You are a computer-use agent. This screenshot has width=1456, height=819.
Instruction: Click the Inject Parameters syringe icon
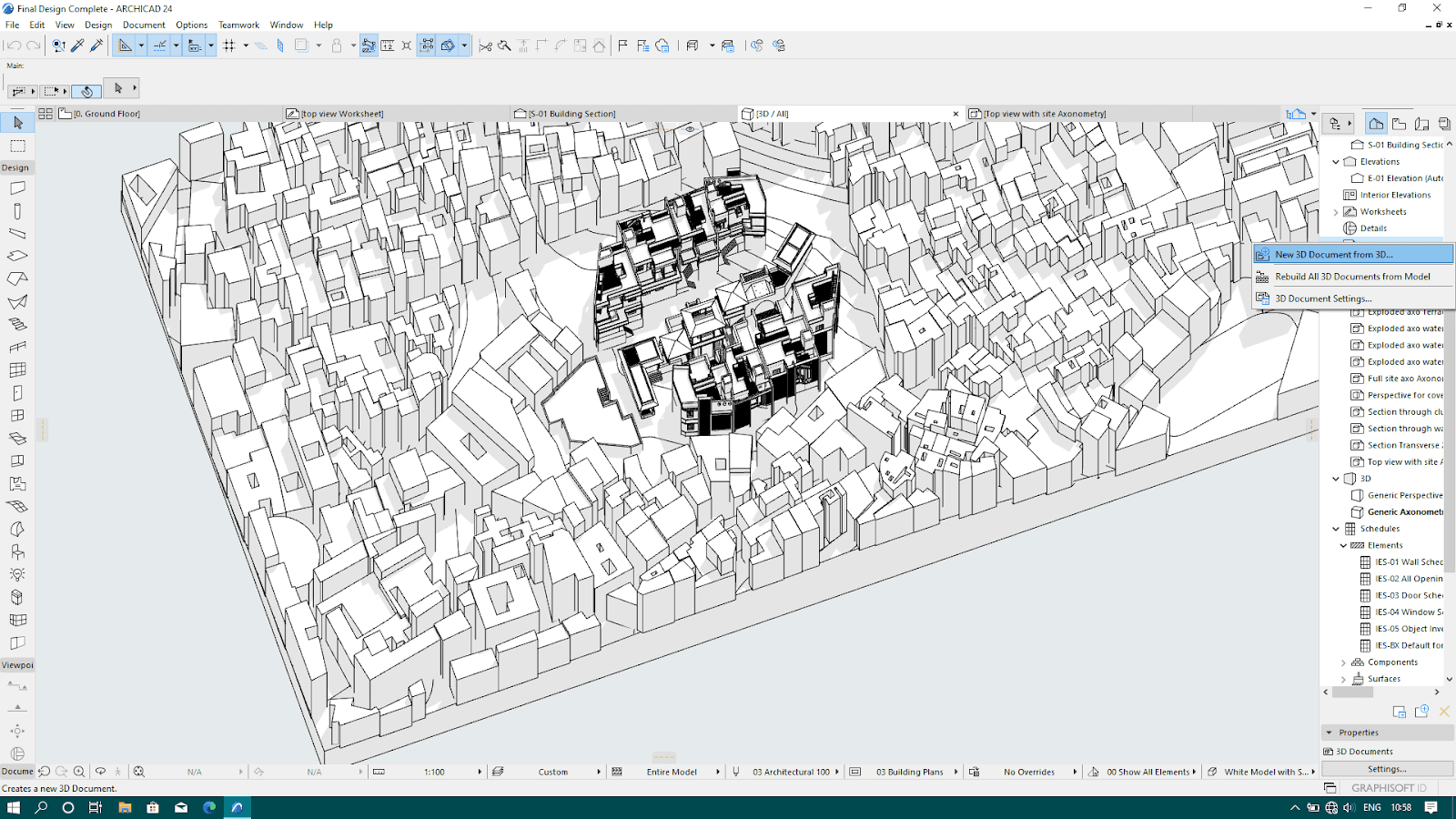(x=96, y=45)
